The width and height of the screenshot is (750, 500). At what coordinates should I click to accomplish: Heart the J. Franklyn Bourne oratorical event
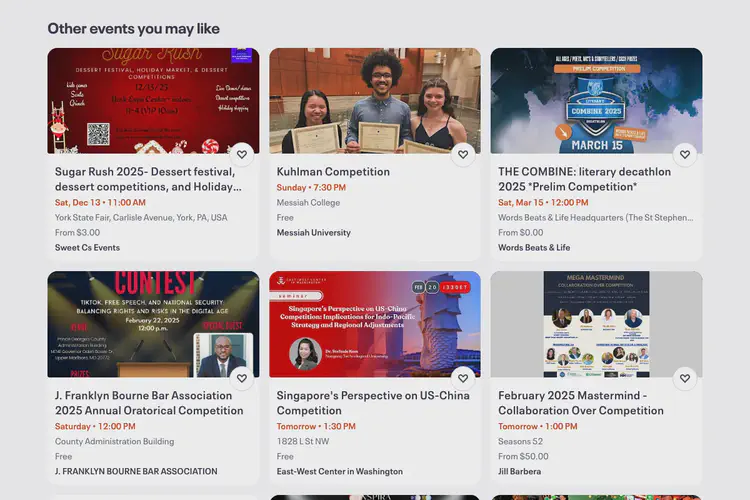pos(241,379)
